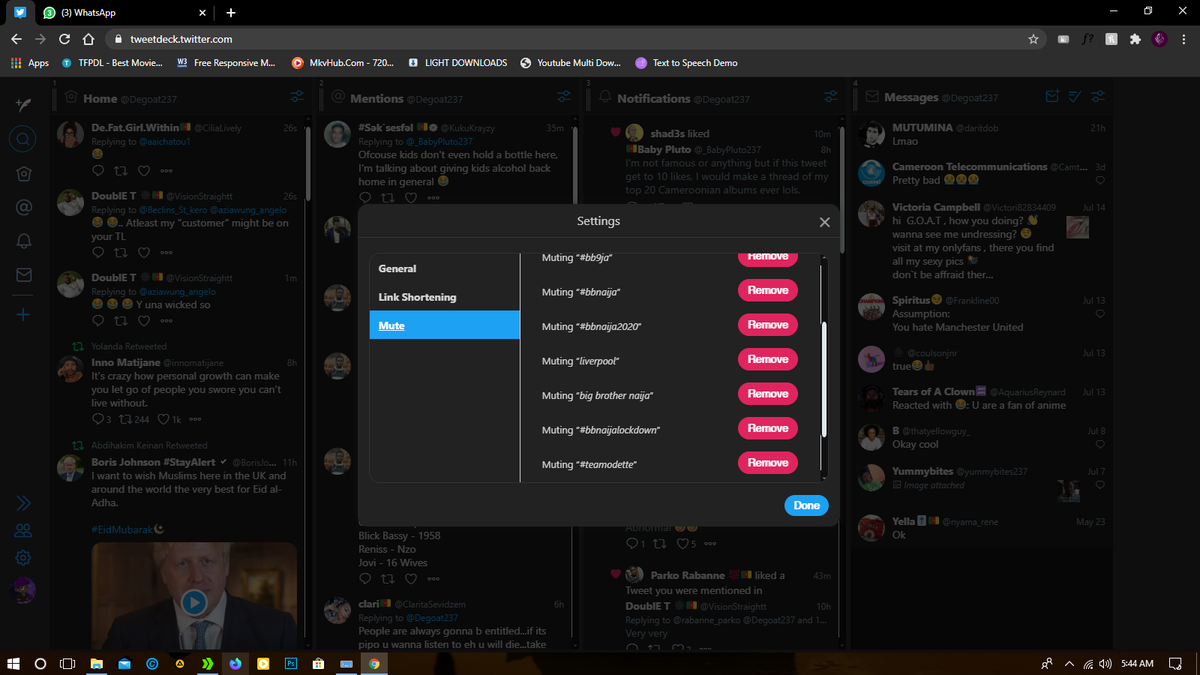Go back in the browser
Viewport: 1200px width, 675px height.
point(16,39)
